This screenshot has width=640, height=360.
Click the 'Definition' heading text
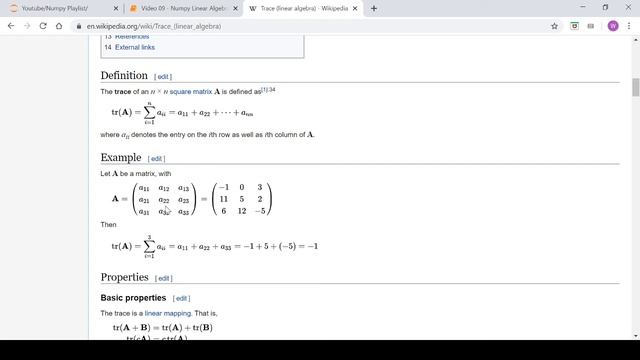[124, 76]
